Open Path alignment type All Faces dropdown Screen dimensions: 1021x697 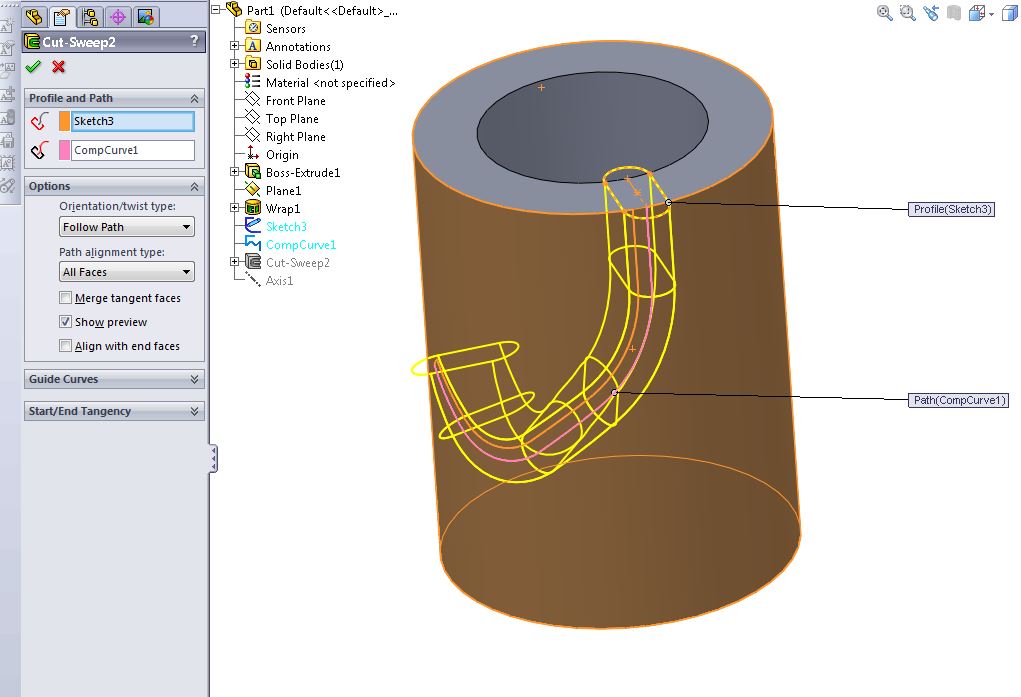click(127, 272)
